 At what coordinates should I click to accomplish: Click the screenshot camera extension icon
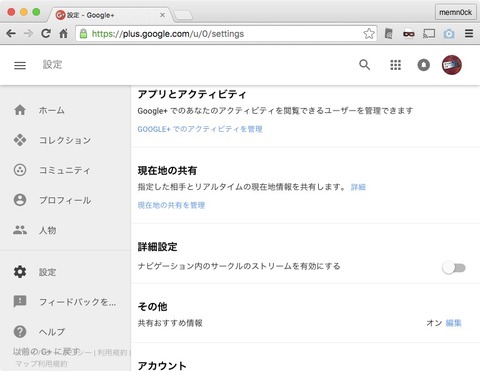[449, 34]
